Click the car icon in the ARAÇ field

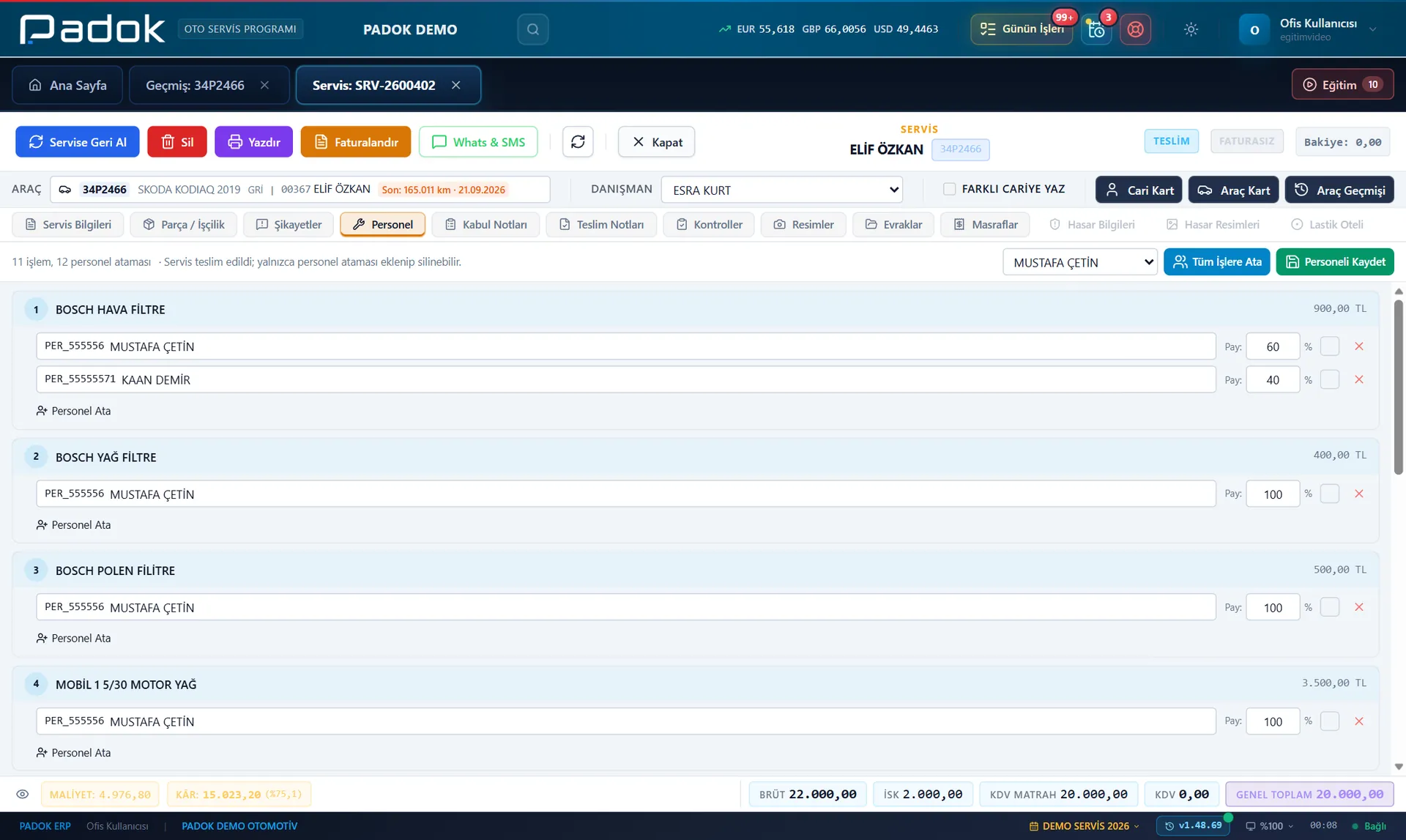(65, 190)
